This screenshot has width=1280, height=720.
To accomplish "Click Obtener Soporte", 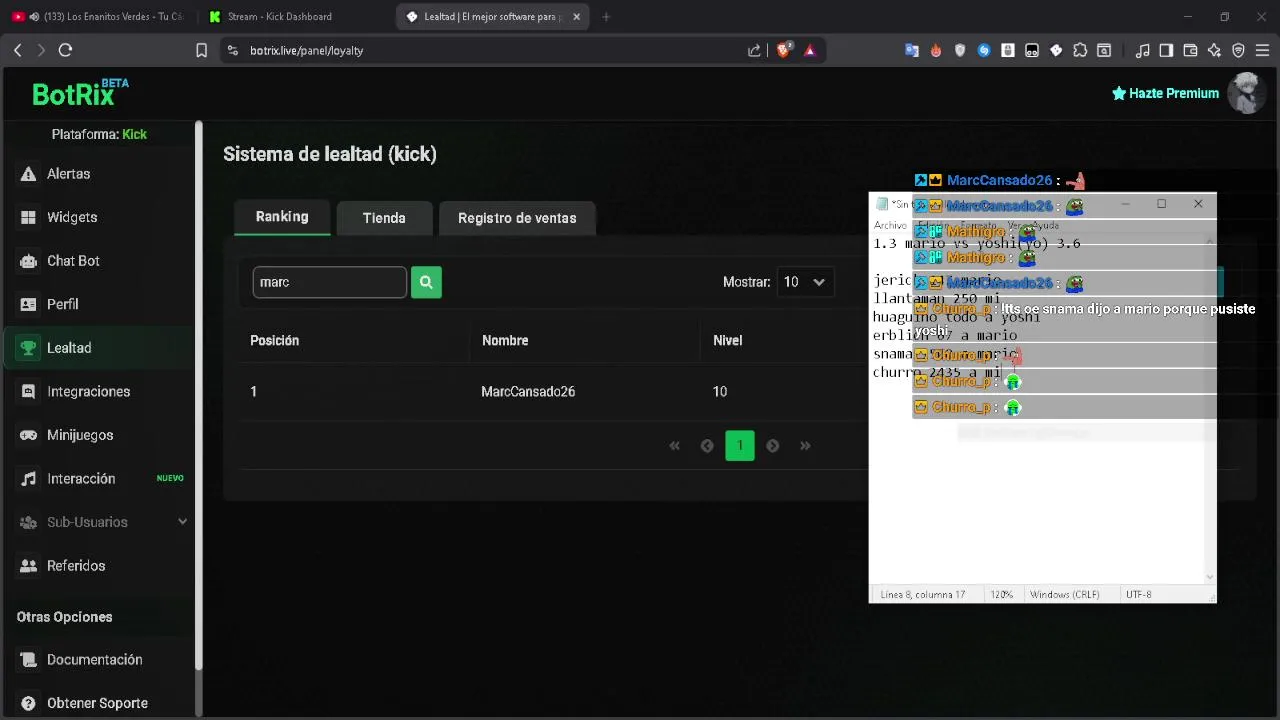I will pyautogui.click(x=98, y=703).
